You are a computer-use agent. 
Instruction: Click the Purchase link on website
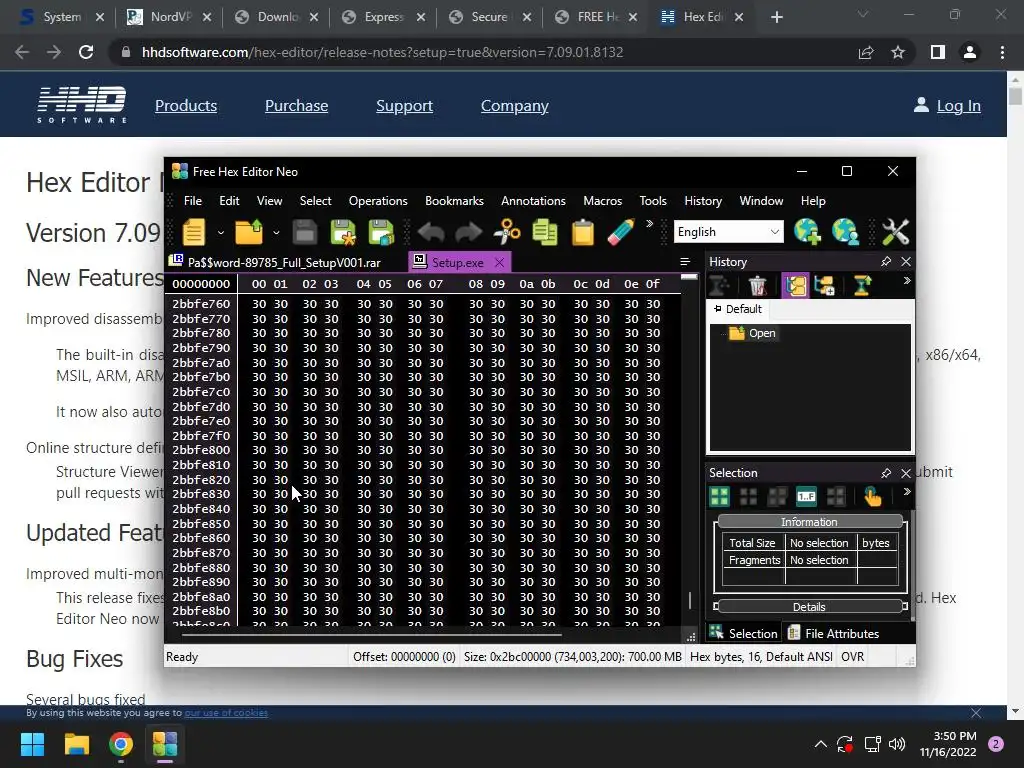pos(296,106)
